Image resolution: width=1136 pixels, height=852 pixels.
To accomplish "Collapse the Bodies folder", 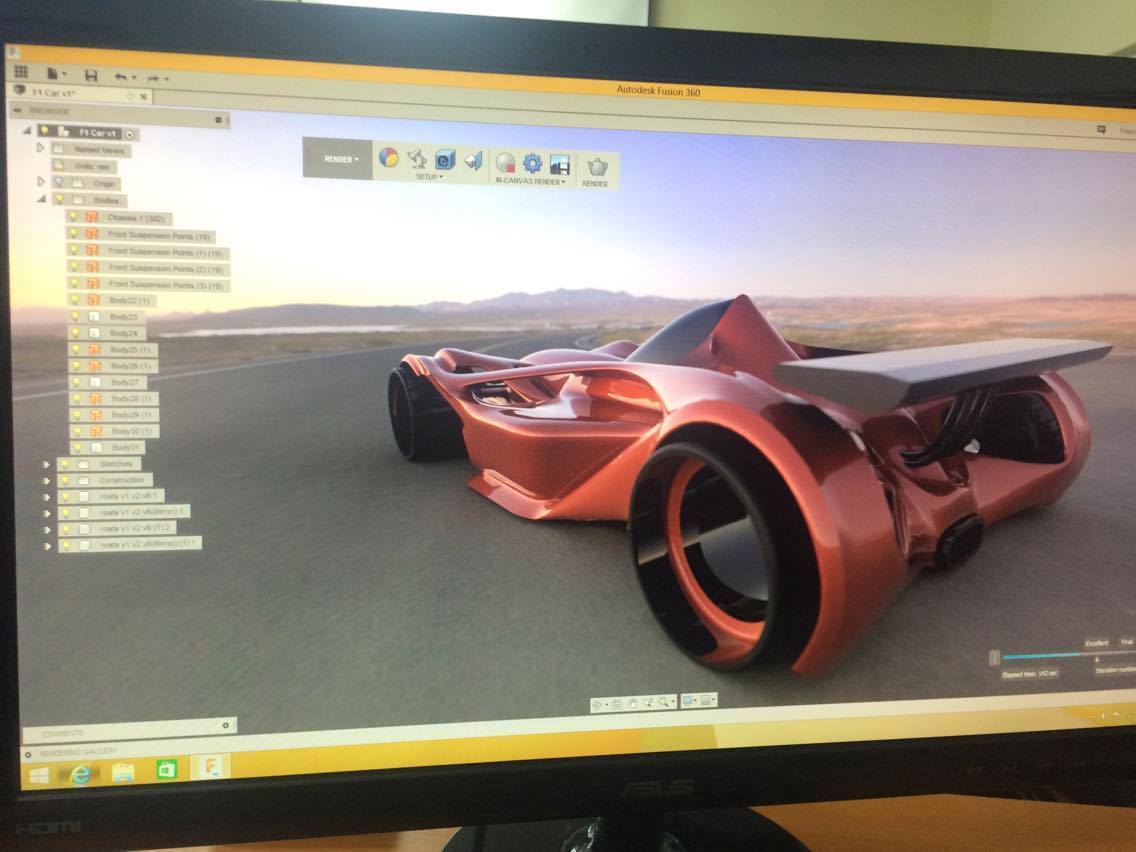I will pyautogui.click(x=42, y=199).
